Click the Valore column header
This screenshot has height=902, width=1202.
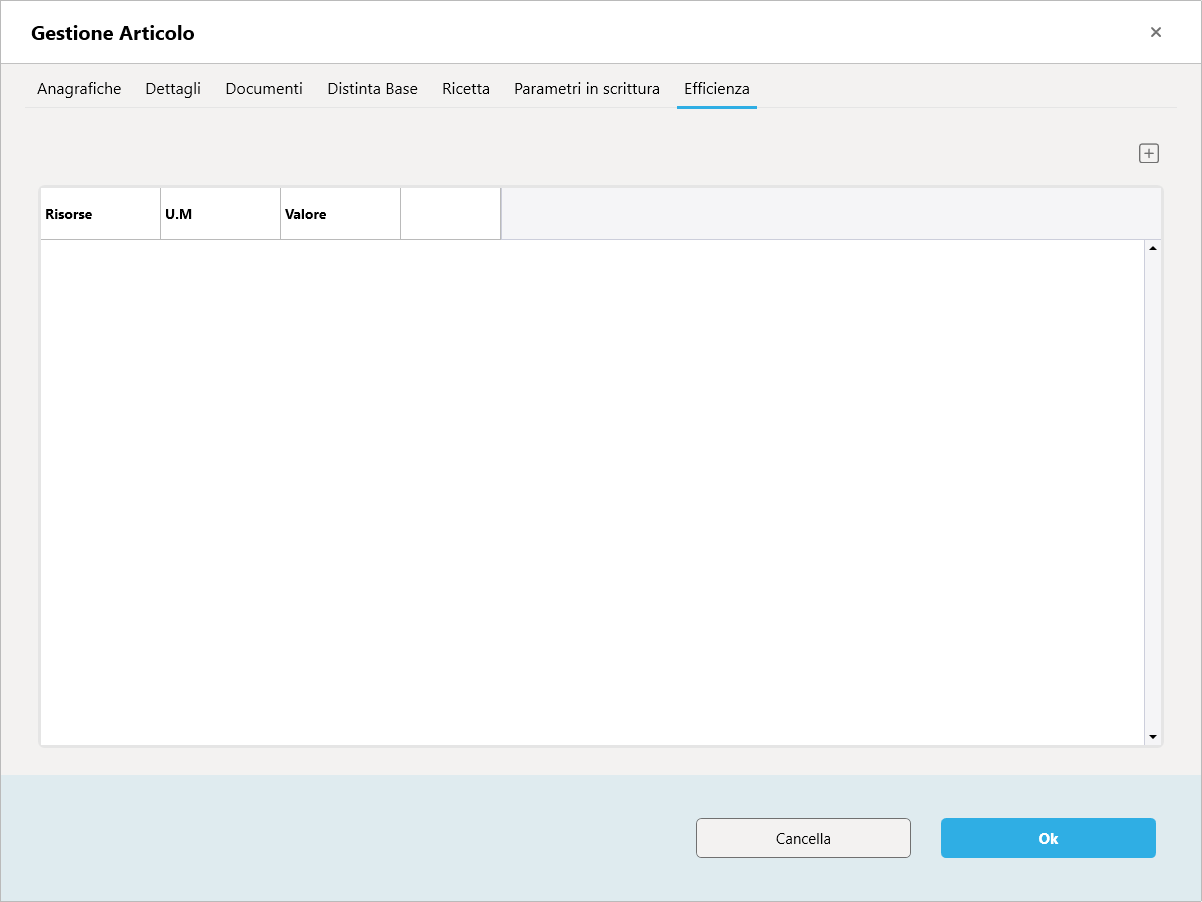point(341,214)
